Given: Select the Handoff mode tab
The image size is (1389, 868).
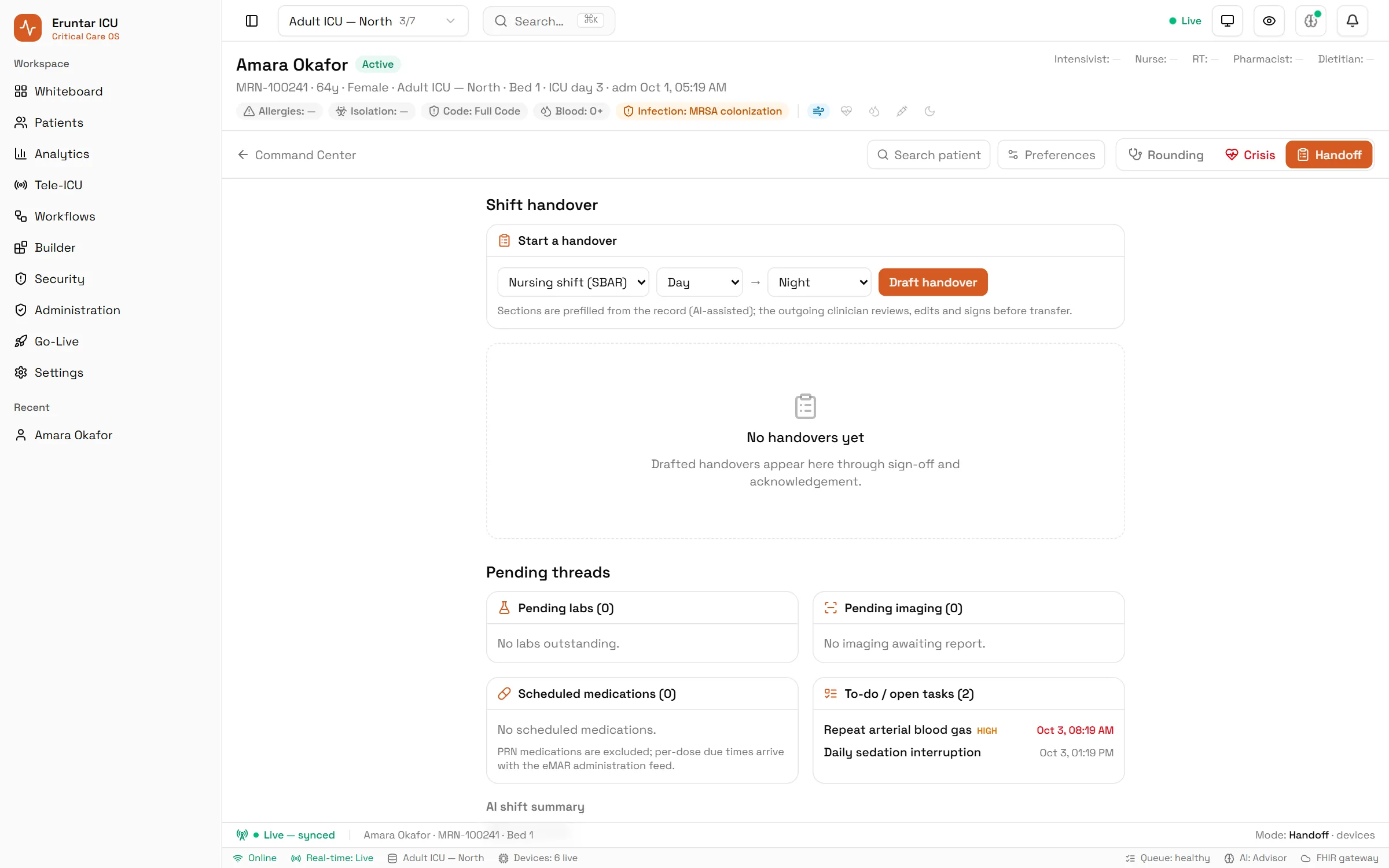Looking at the screenshot, I should [x=1329, y=155].
